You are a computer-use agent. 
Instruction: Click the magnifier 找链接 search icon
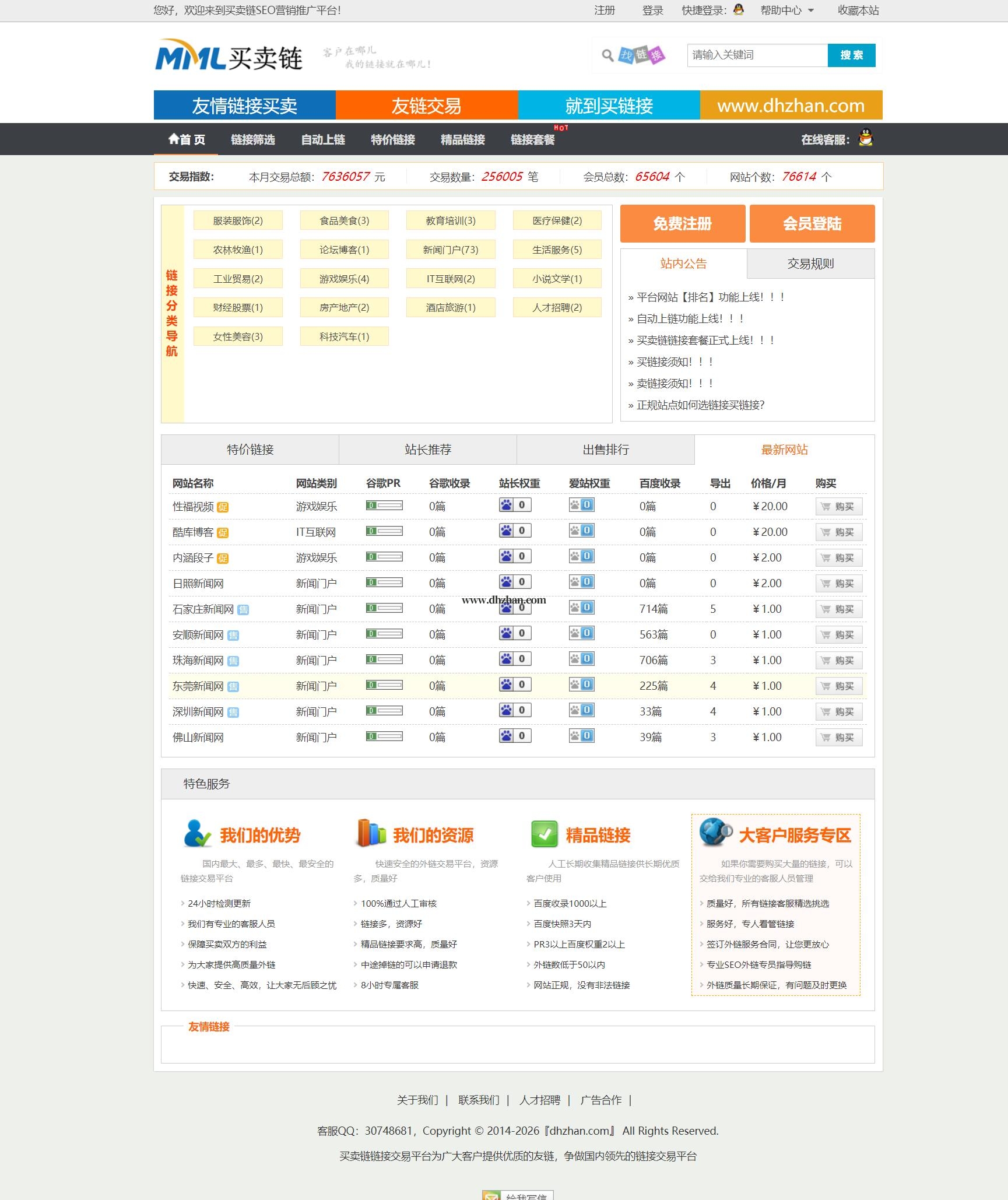click(x=633, y=55)
